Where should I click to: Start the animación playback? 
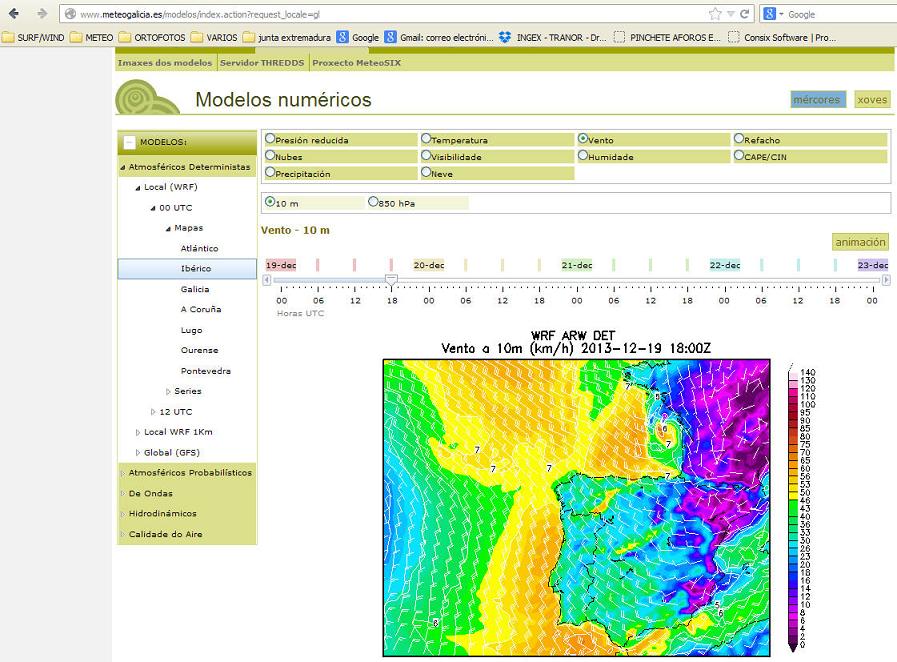pos(860,242)
